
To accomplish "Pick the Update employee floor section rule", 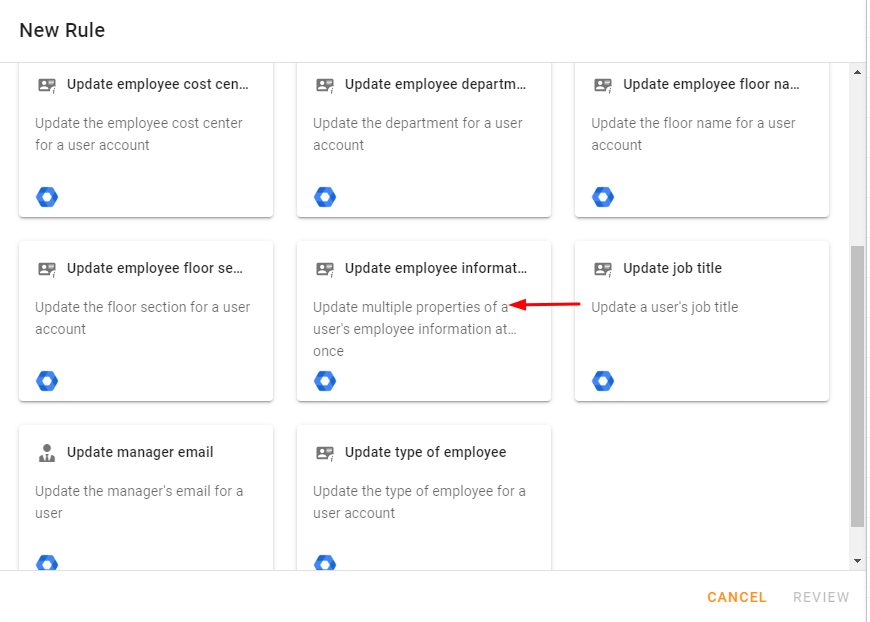I will [x=146, y=321].
